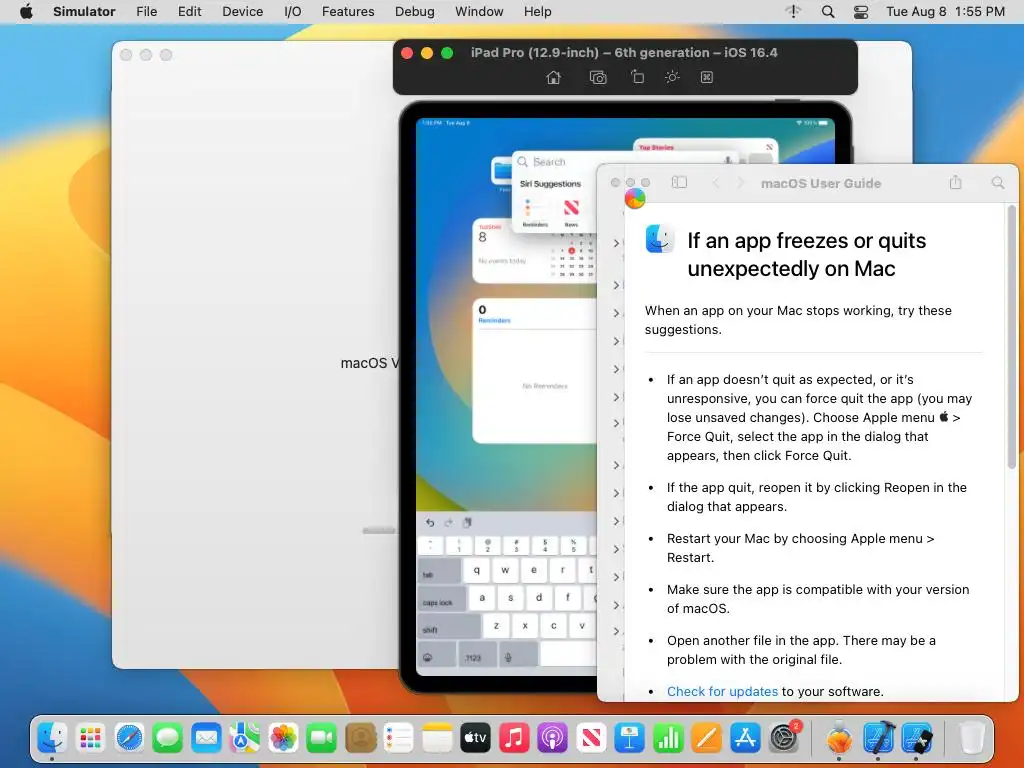Tap undo arrow above iPad keyboard
1024x768 pixels.
click(430, 522)
